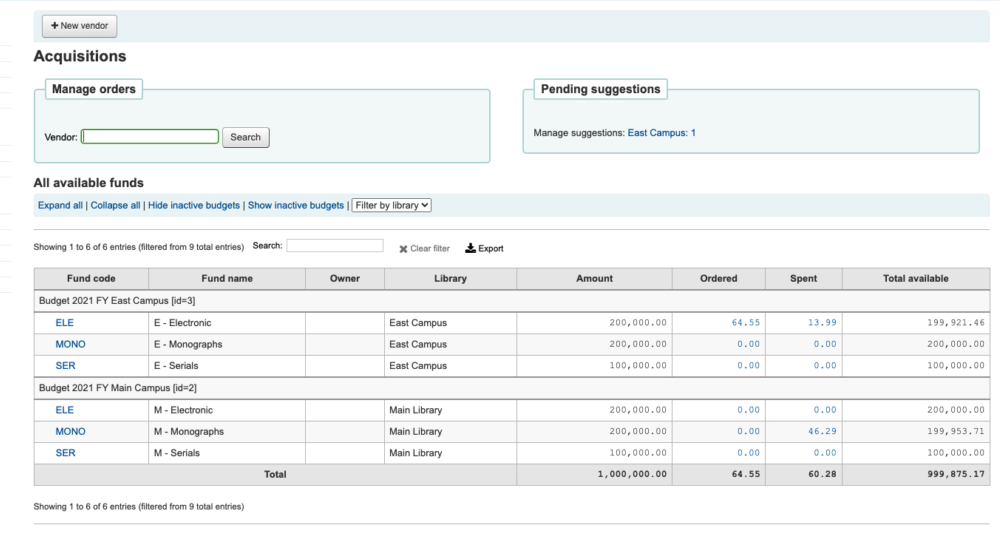The width and height of the screenshot is (1000, 542).
Task: Click the Clear filter X icon
Action: point(403,249)
